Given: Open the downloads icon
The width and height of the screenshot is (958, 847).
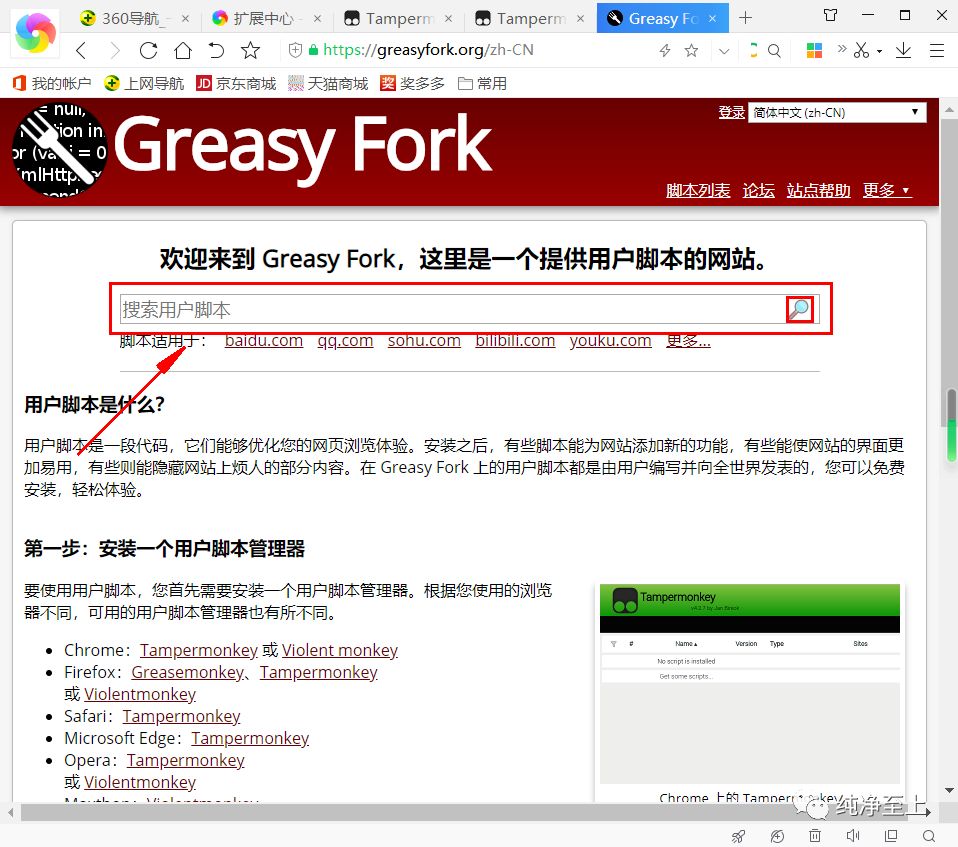Looking at the screenshot, I should point(903,50).
